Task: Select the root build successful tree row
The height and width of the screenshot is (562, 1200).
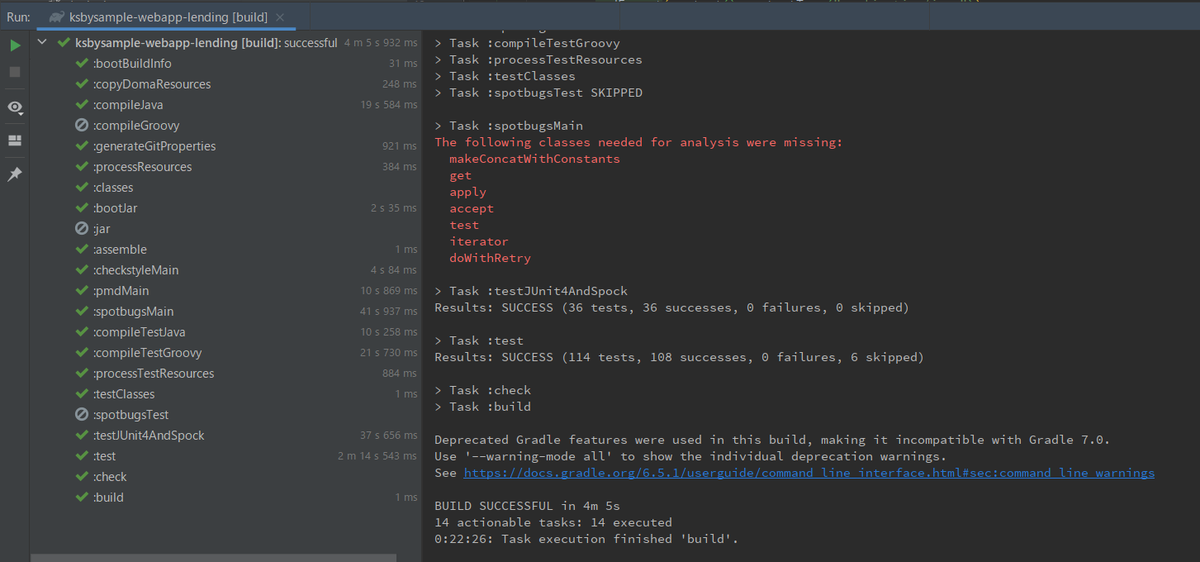Action: point(225,43)
